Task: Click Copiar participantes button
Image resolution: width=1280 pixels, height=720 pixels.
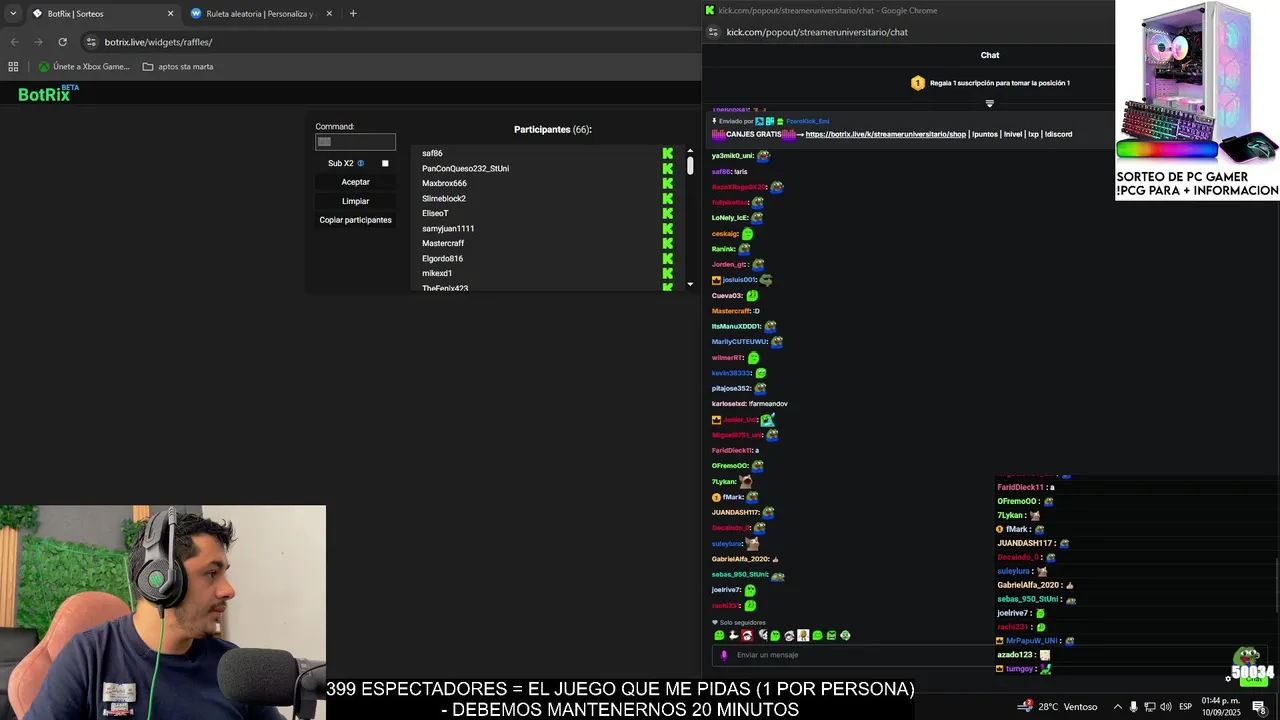Action: pos(355,220)
